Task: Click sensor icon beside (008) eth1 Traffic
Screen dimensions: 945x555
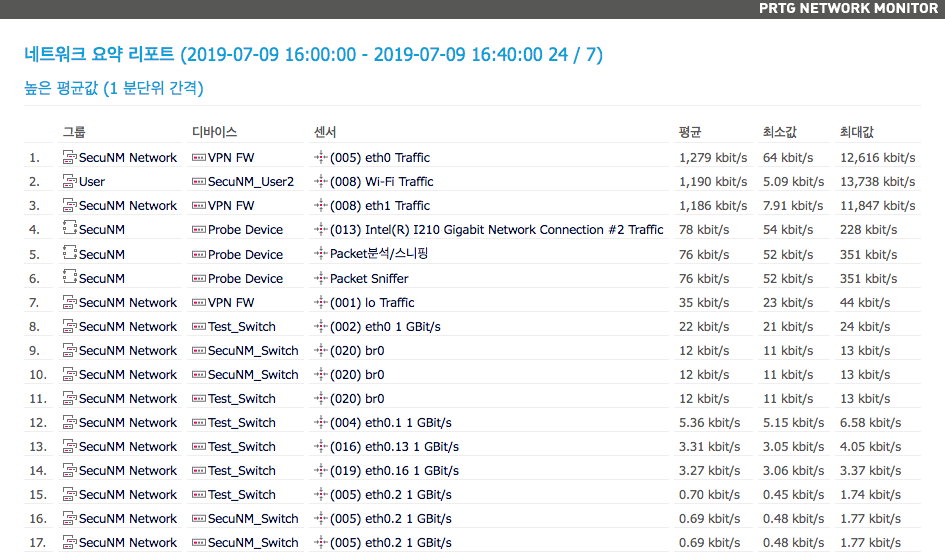Action: tap(321, 205)
